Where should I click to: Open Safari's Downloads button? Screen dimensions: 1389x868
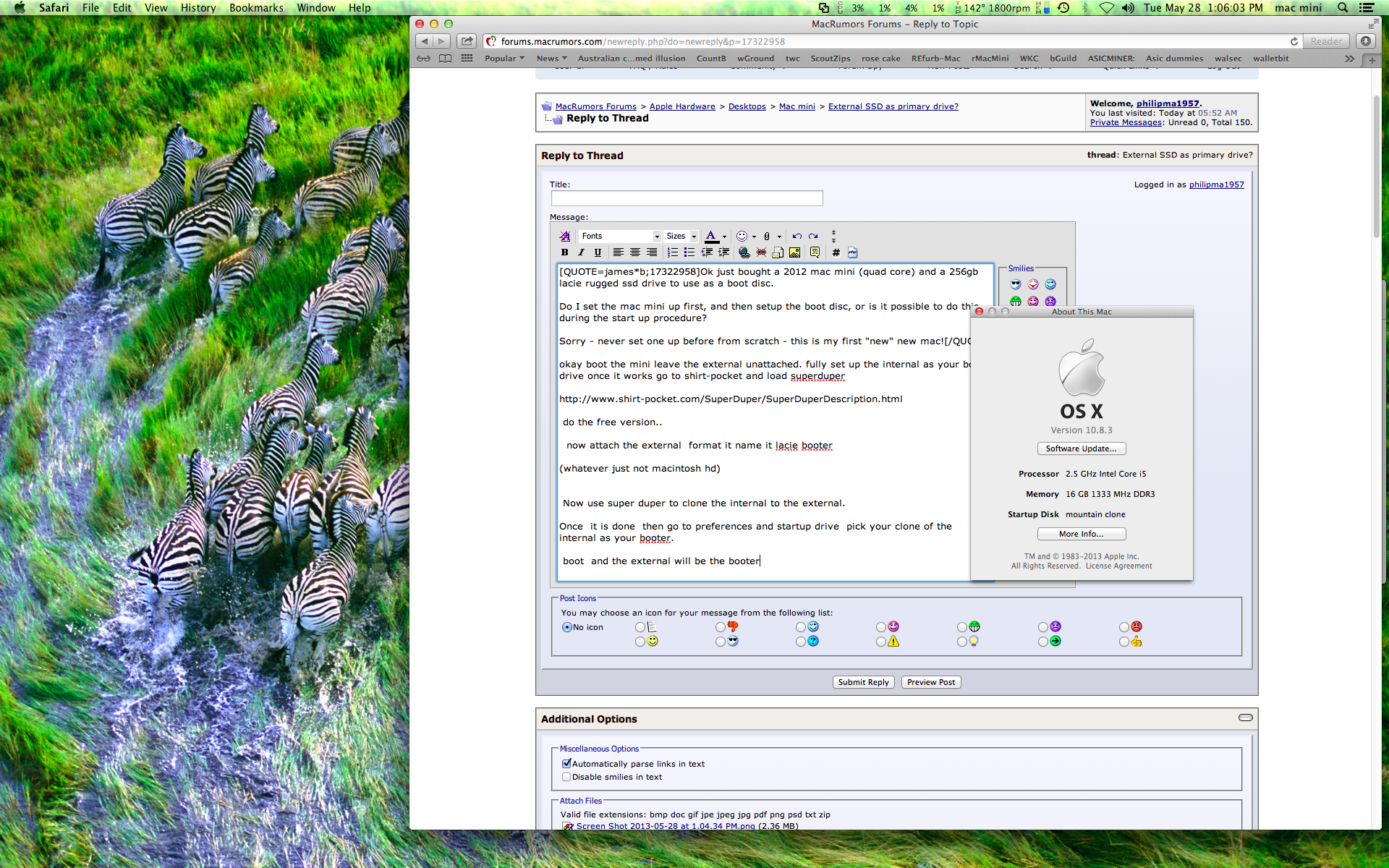point(1366,41)
